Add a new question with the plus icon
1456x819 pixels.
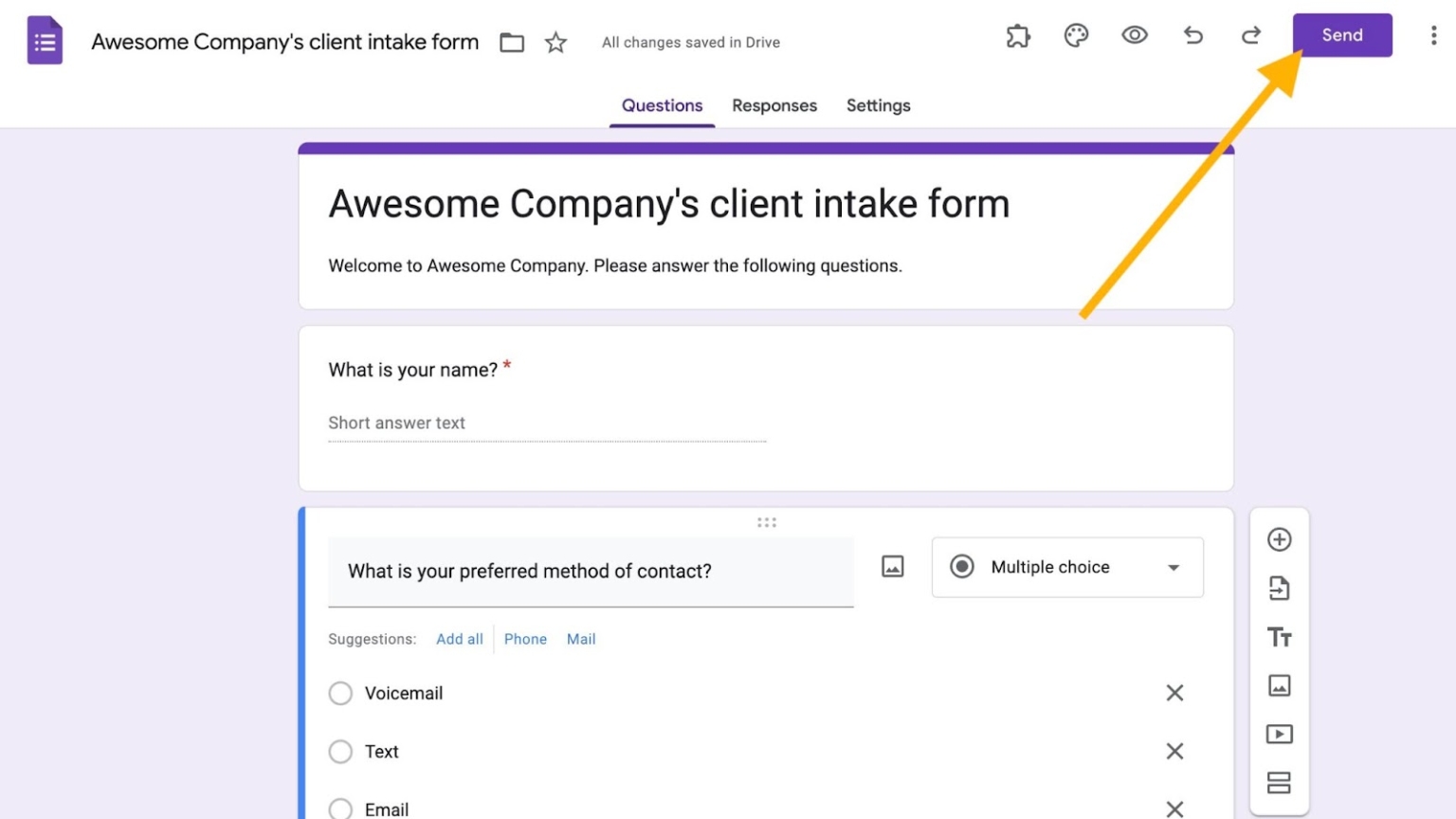click(1280, 538)
